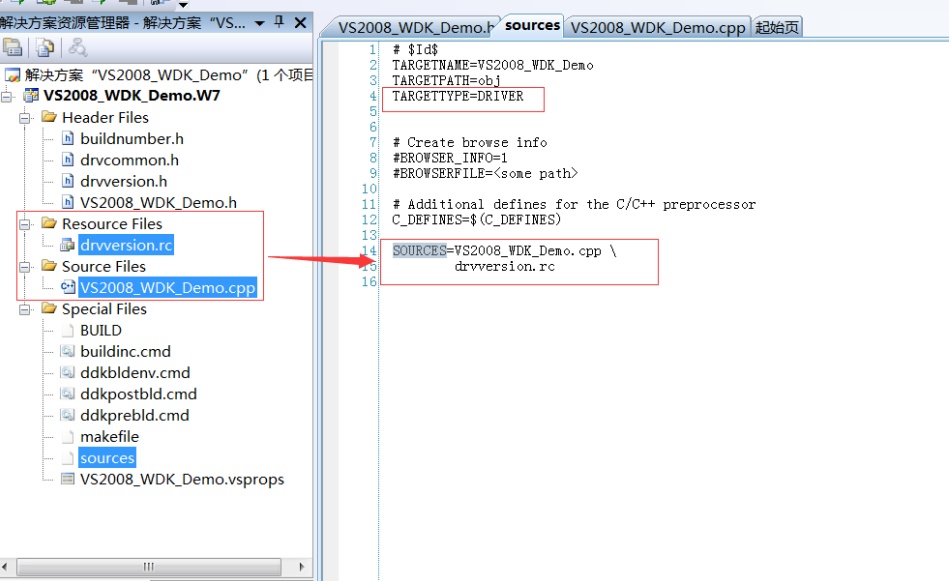Screen dimensions: 951x581
Task: Click the drvcommon.h file icon
Action: click(x=68, y=160)
